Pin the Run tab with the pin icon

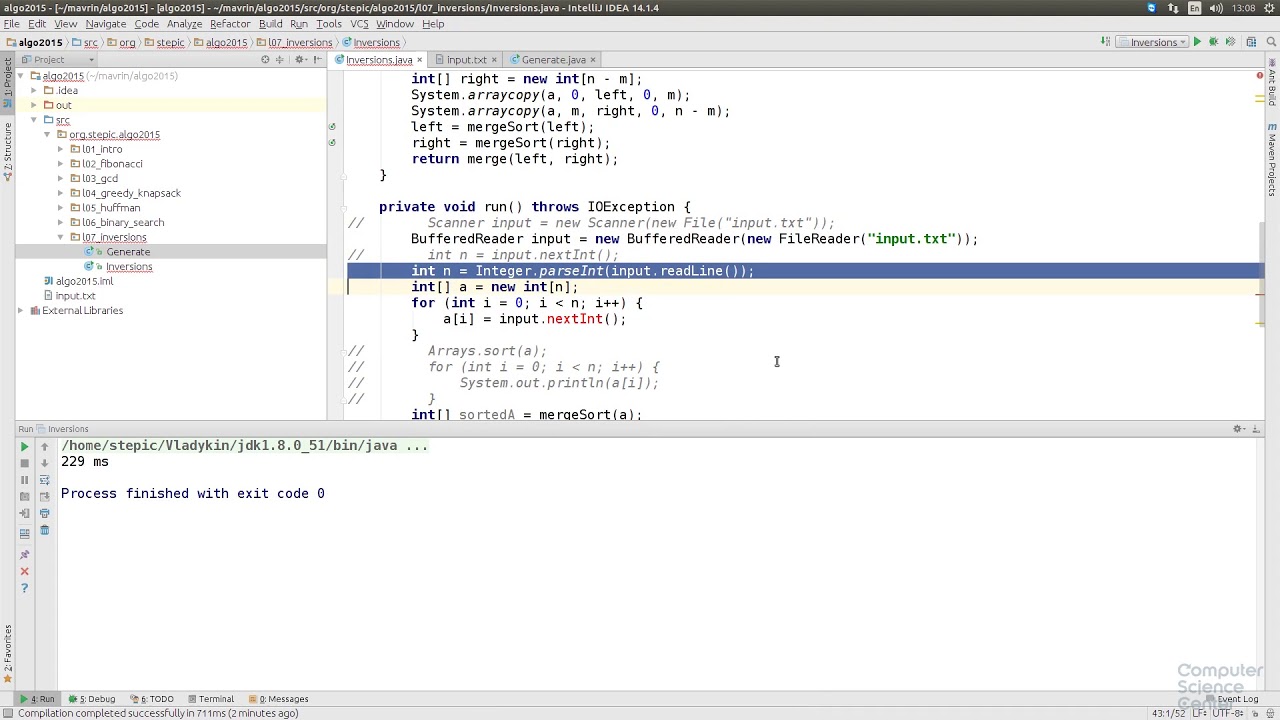click(24, 555)
